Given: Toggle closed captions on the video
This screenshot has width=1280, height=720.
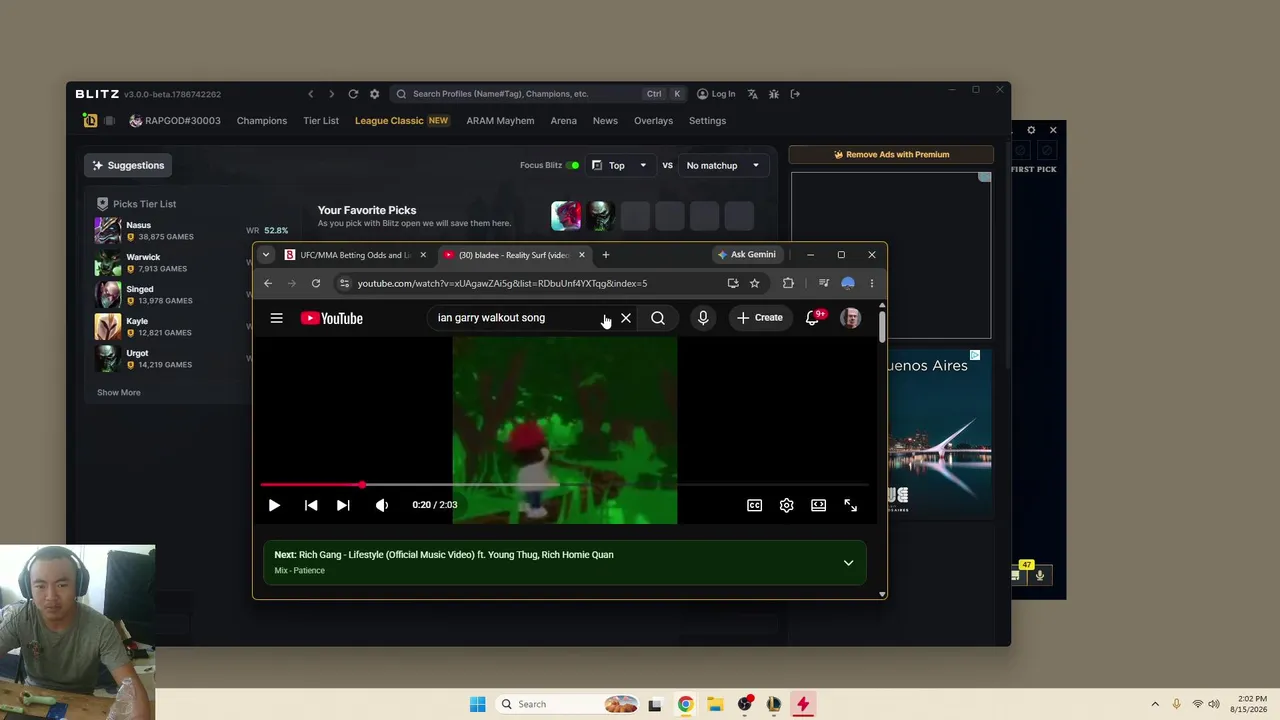Looking at the screenshot, I should 755,505.
